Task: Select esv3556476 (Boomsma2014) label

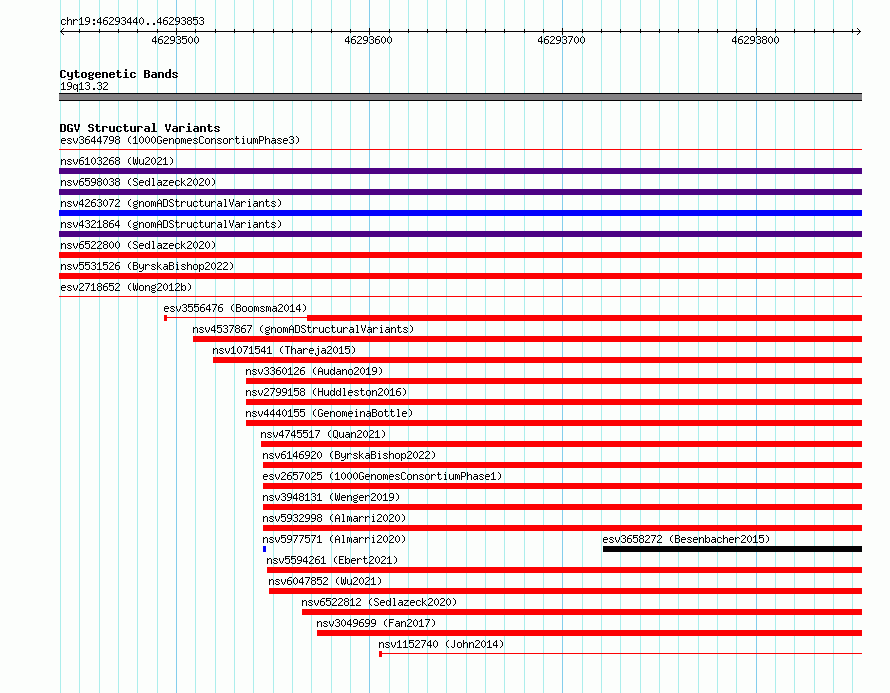Action: click(235, 308)
